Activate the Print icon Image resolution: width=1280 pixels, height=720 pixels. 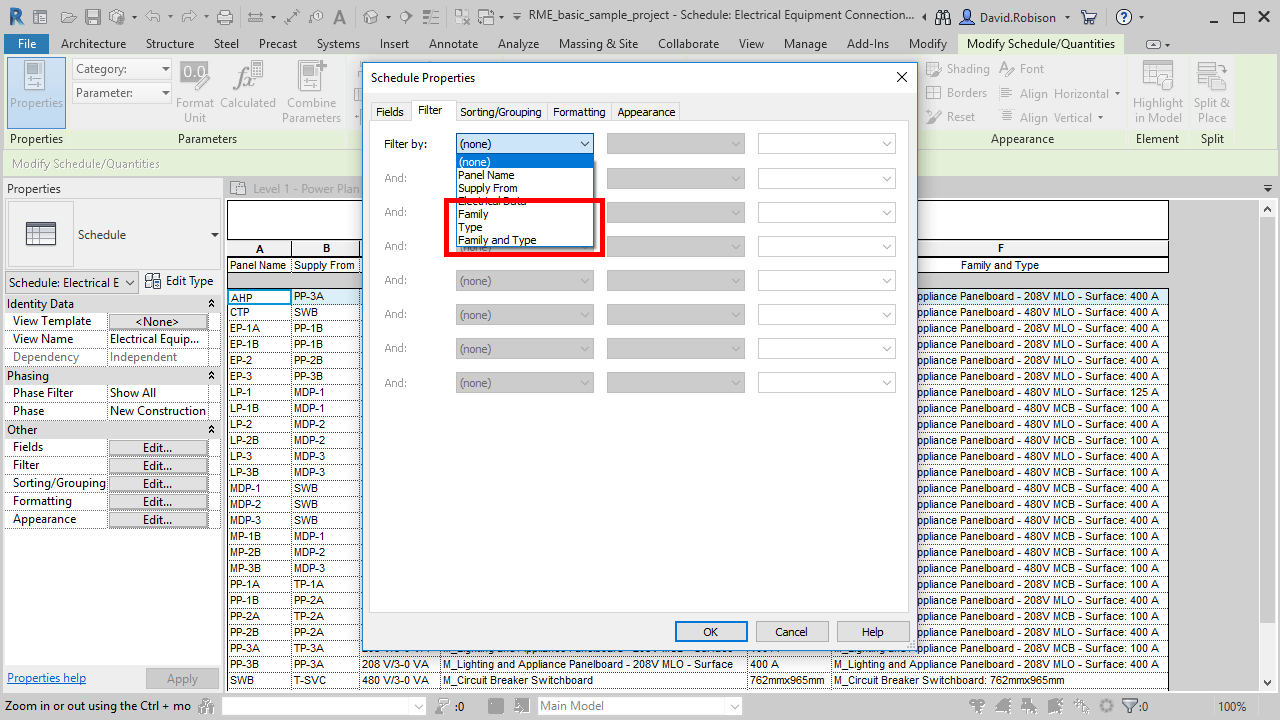pyautogui.click(x=224, y=15)
